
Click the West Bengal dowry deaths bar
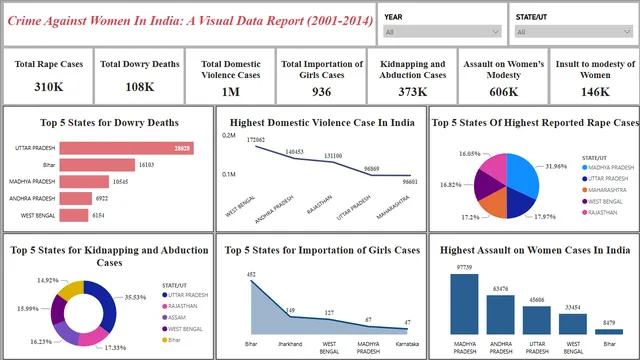pyautogui.click(x=74, y=215)
